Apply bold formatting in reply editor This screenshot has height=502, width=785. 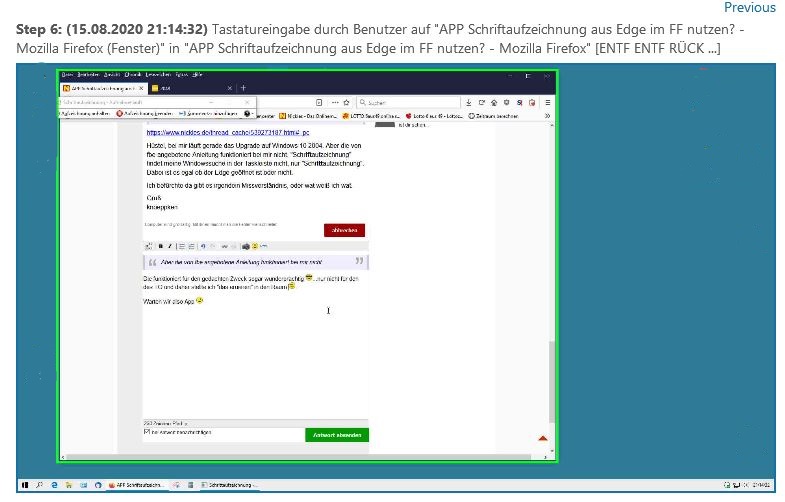coord(160,246)
